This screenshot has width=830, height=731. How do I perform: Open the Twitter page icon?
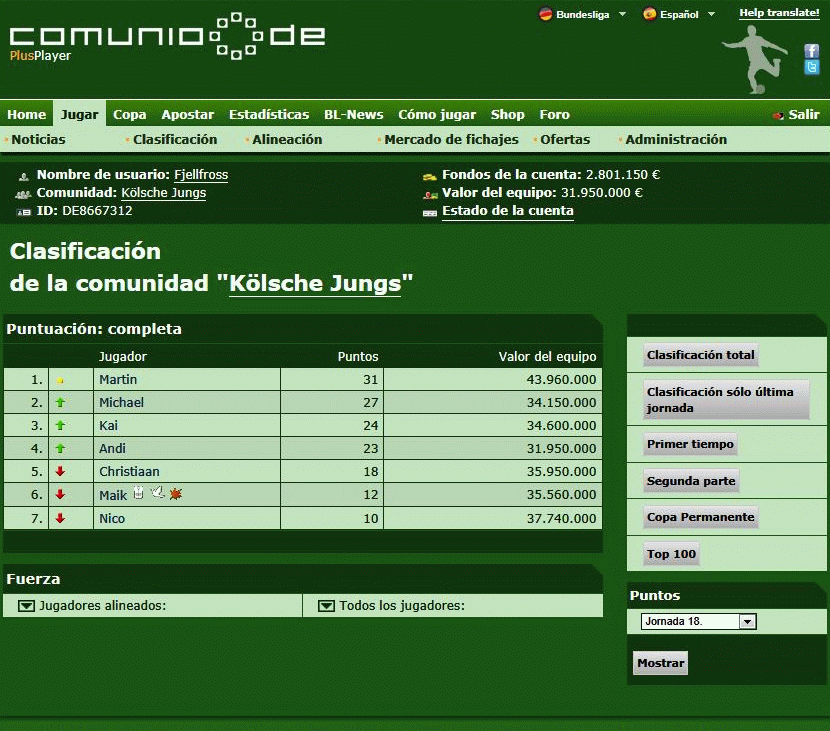coord(812,67)
